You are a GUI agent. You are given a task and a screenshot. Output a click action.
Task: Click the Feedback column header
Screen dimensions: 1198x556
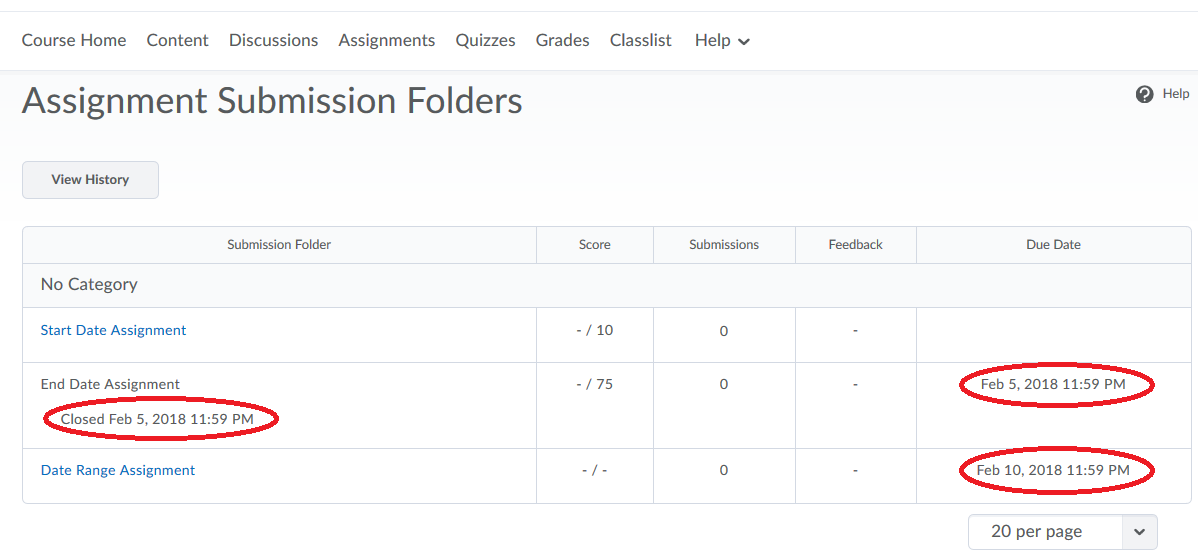(855, 245)
